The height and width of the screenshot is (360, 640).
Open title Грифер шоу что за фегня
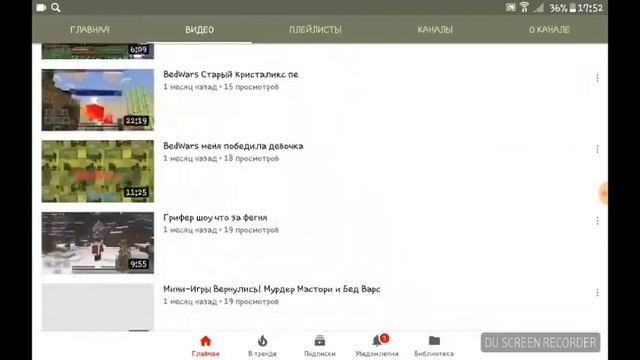215,218
